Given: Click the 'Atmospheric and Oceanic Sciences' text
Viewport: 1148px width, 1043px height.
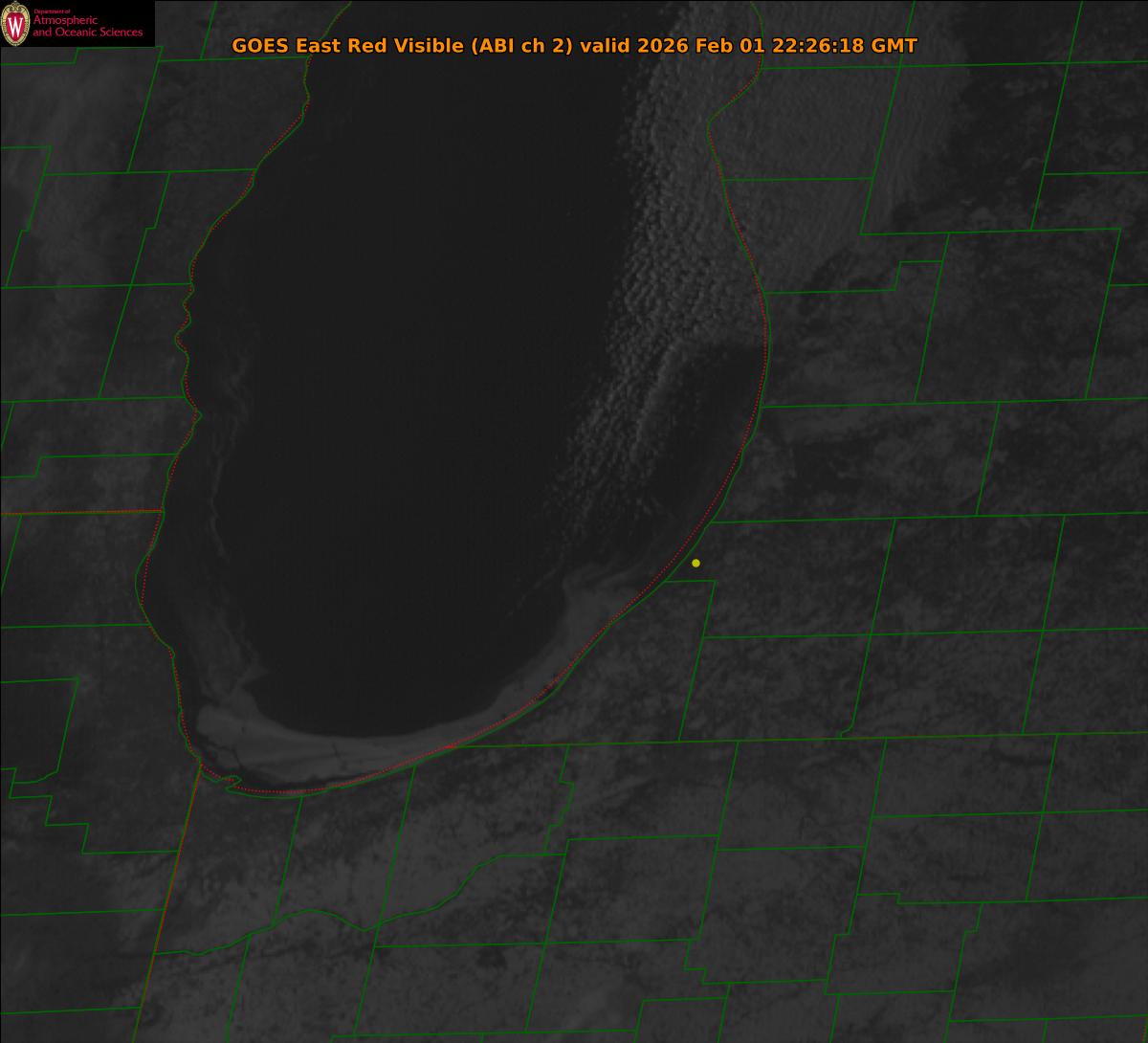Looking at the screenshot, I should click(87, 27).
